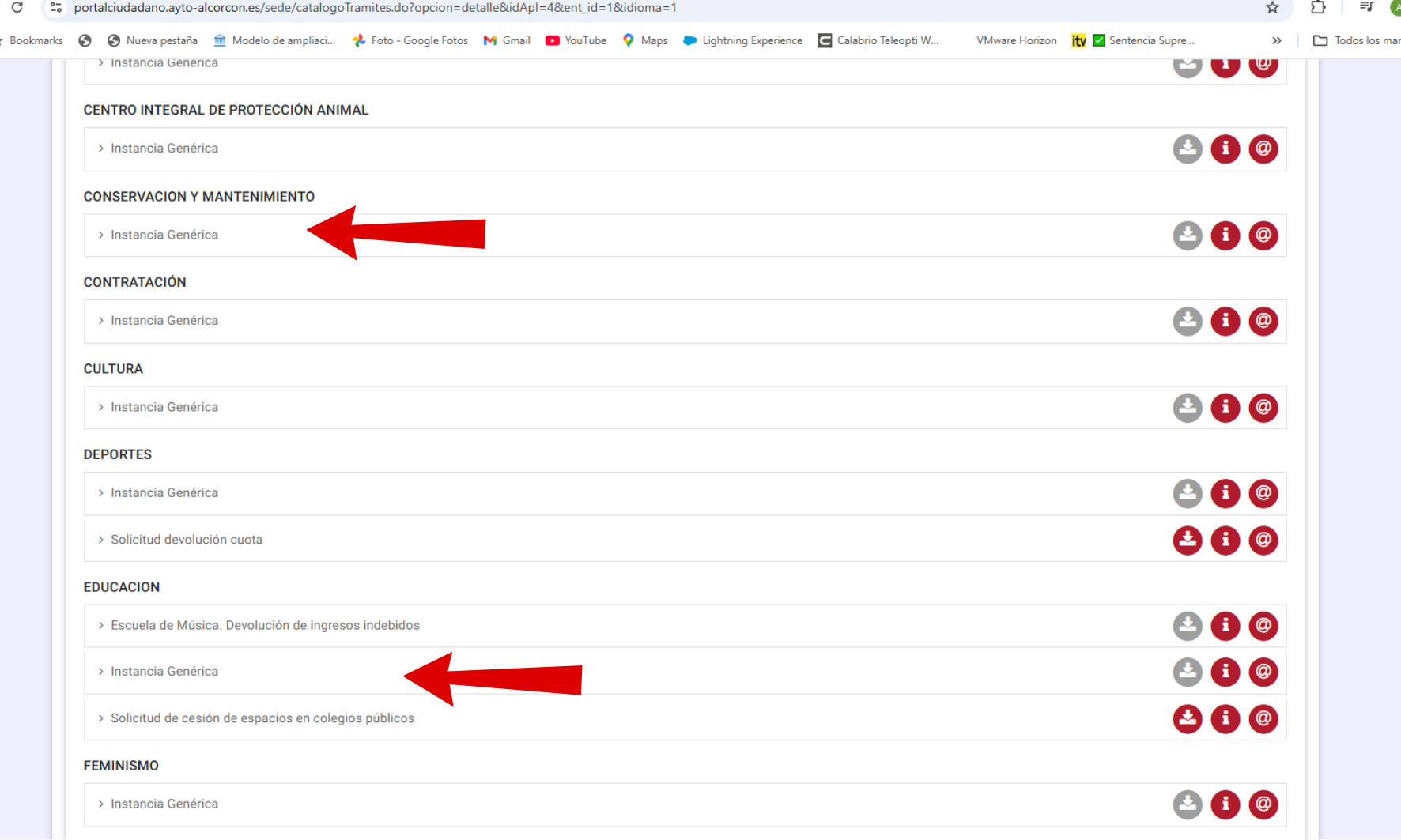Click the @ icon in Cultura row

pyautogui.click(x=1263, y=408)
